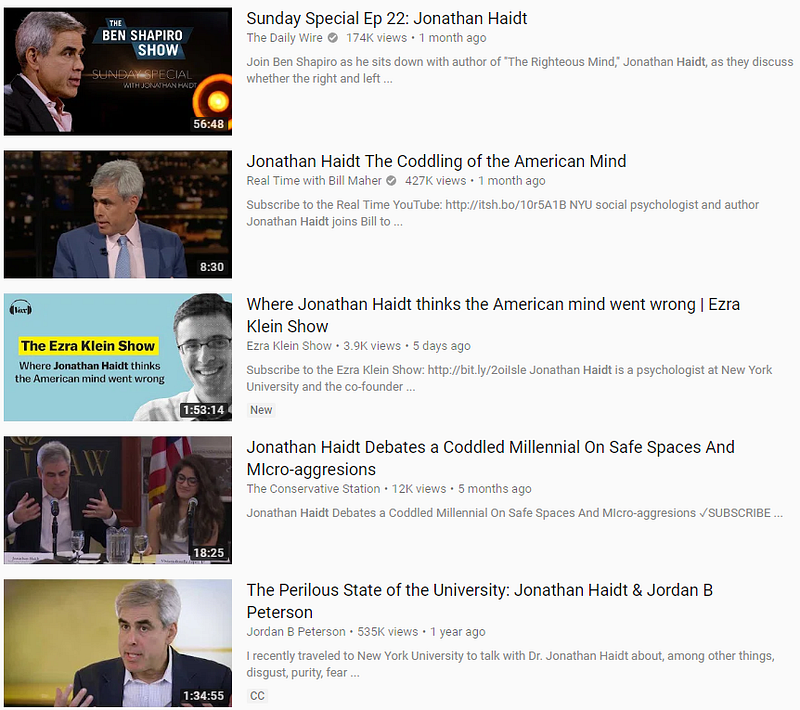Click Real Time with Bill Maher verified badge

pos(391,181)
